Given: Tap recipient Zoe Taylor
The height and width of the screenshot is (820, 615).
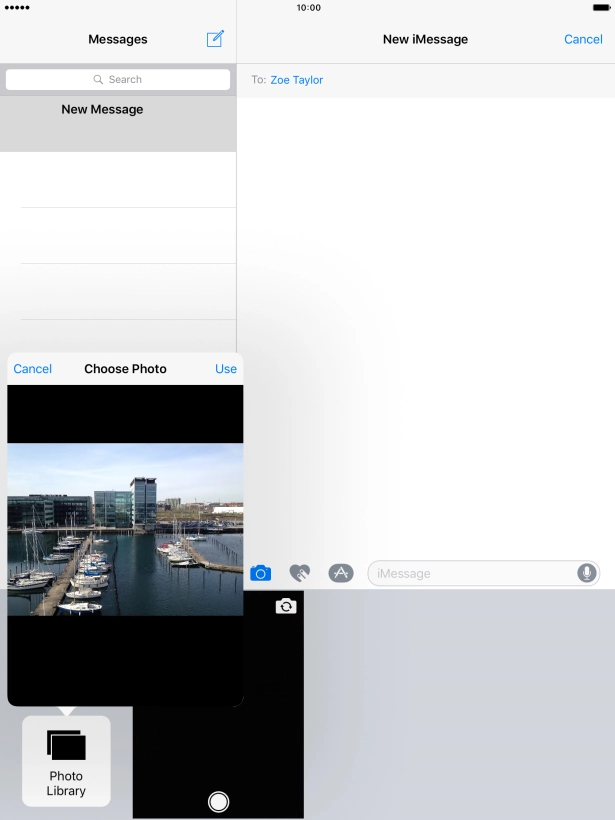Looking at the screenshot, I should point(296,80).
